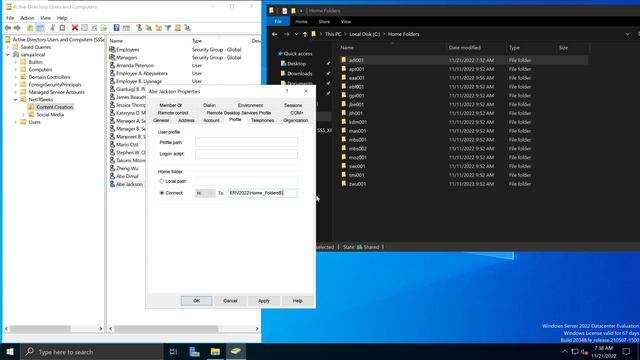Switch to the Member Of tab
This screenshot has height=360, width=640.
pos(171,105)
